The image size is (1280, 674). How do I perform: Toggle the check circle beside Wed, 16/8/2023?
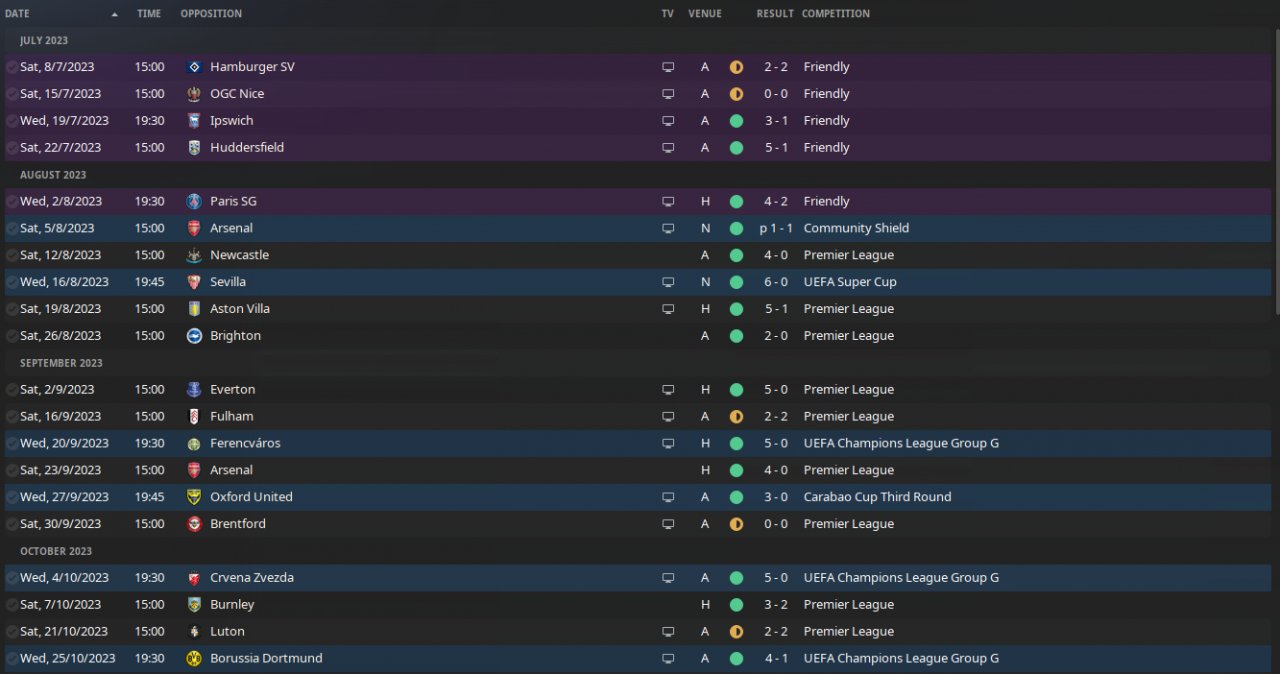tap(11, 282)
